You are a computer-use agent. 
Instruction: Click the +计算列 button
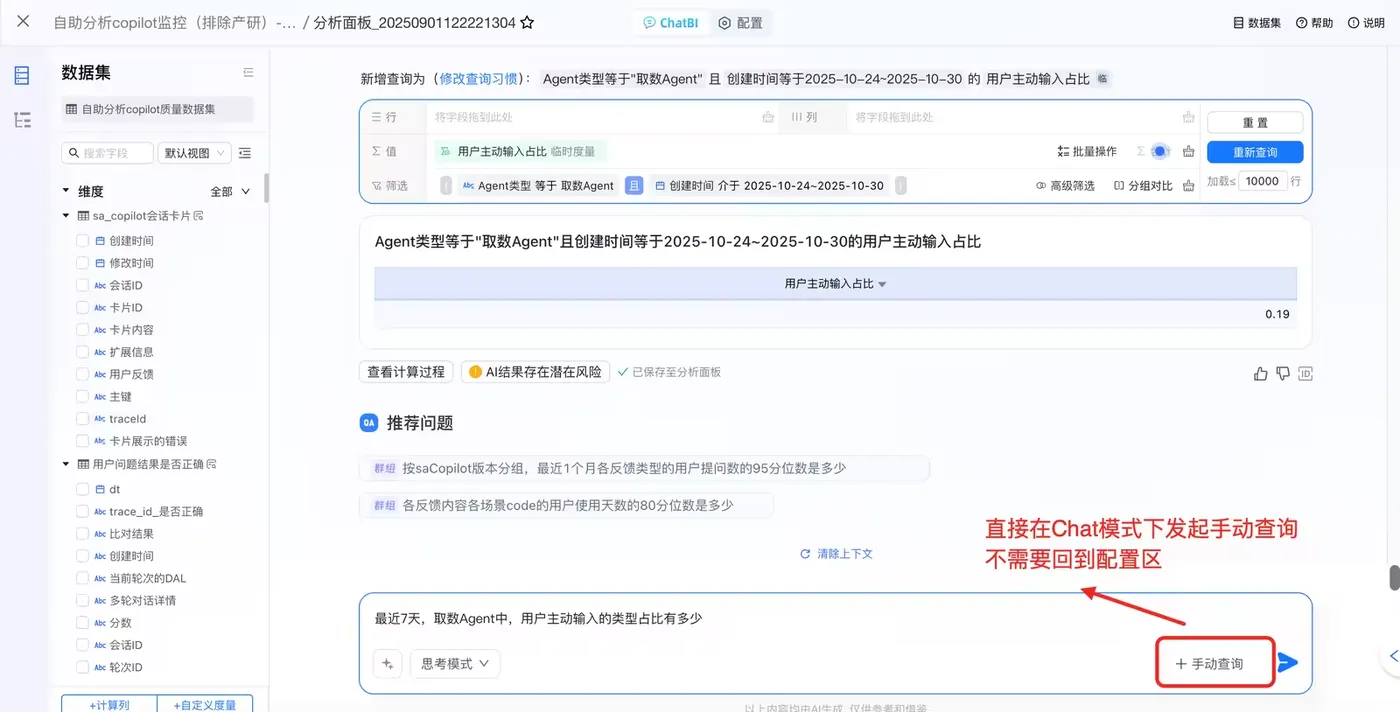pos(109,704)
